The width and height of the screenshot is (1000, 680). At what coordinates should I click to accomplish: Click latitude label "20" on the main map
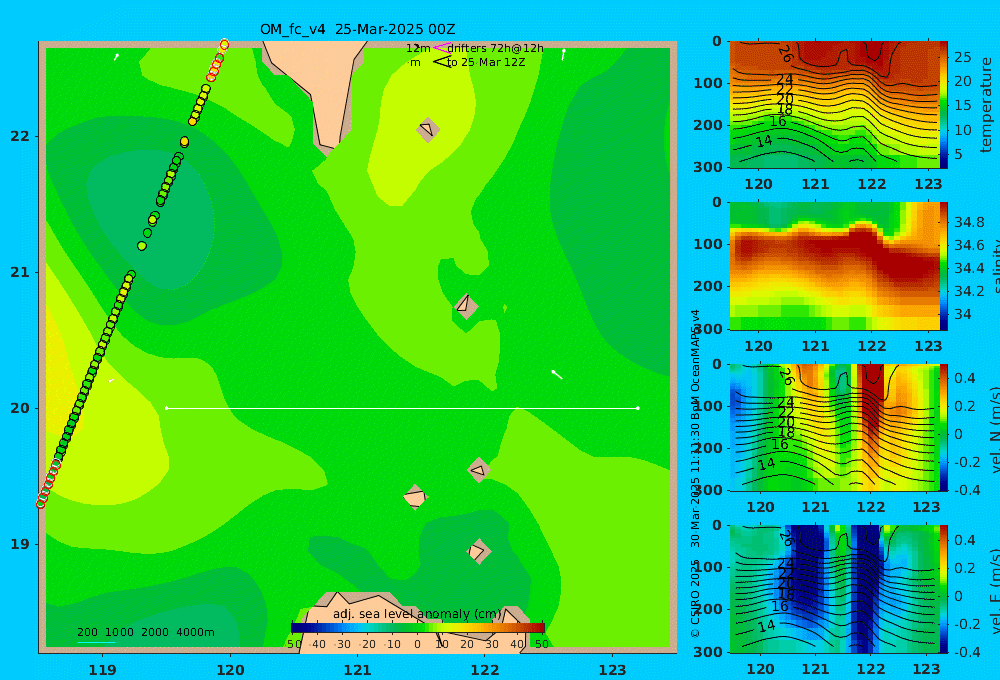click(20, 408)
